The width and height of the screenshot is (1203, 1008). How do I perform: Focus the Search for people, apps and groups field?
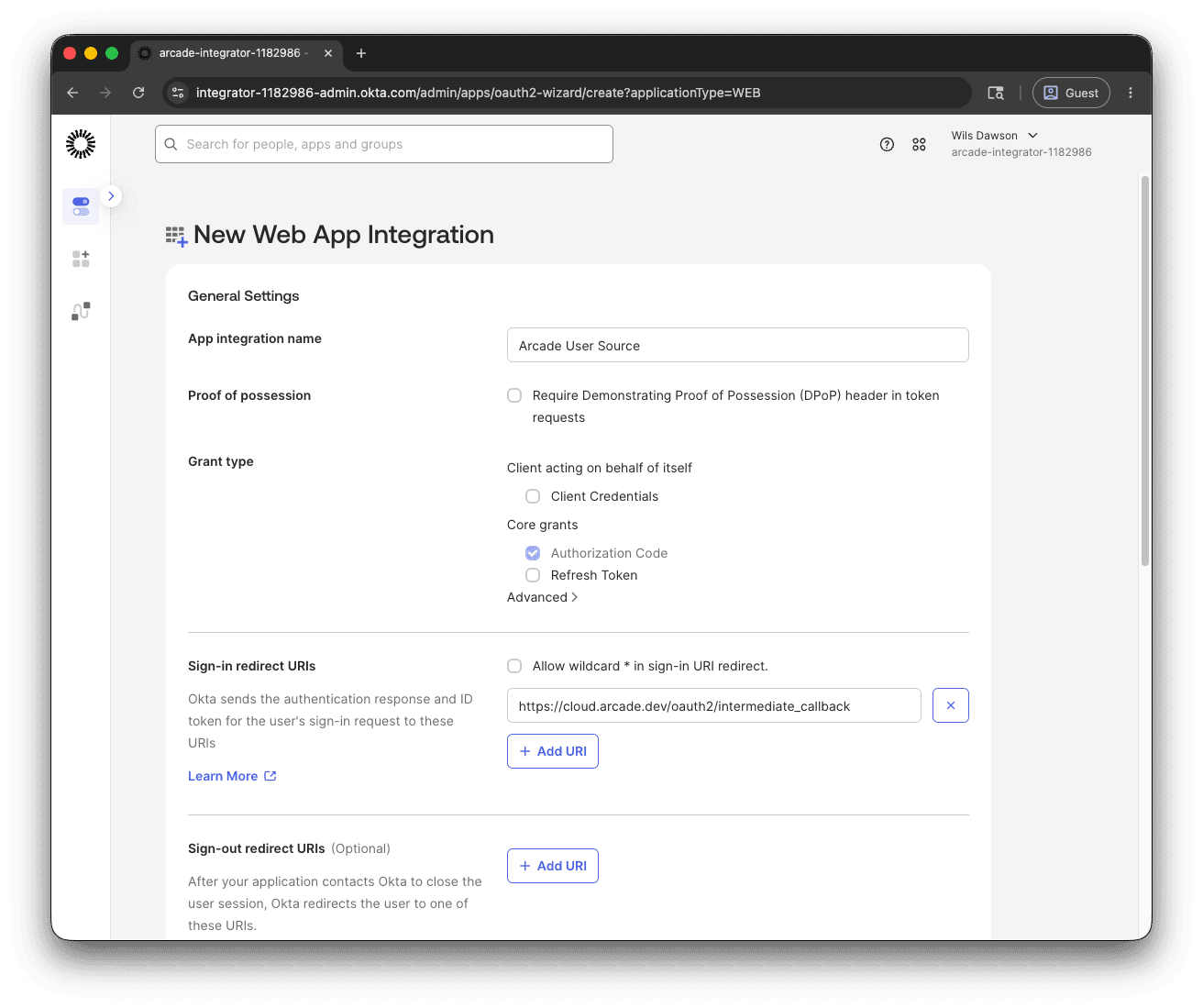pos(384,144)
